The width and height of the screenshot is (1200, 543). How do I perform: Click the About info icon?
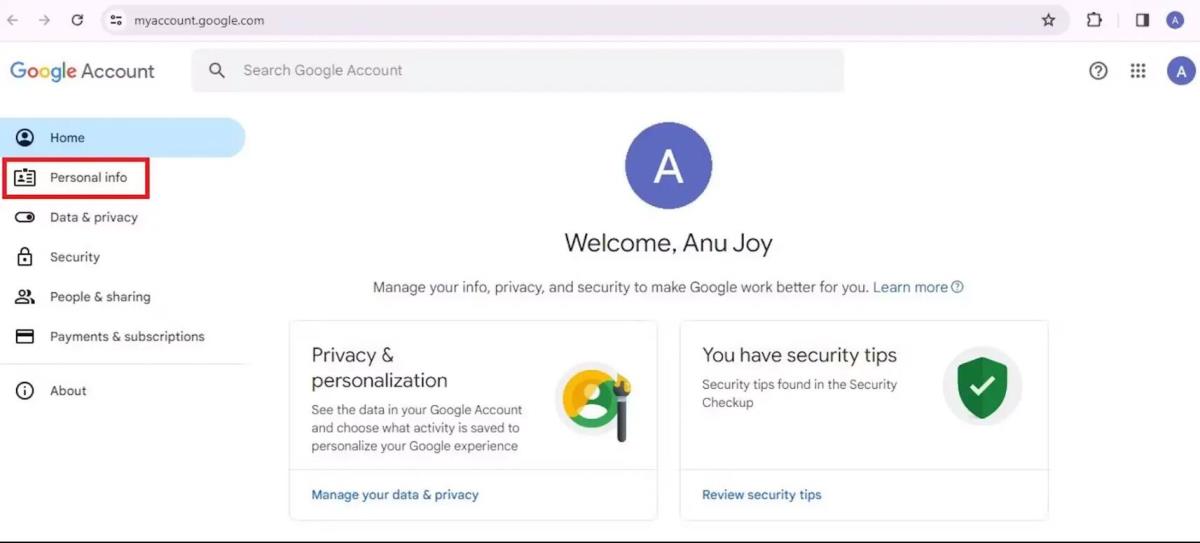[x=25, y=391]
